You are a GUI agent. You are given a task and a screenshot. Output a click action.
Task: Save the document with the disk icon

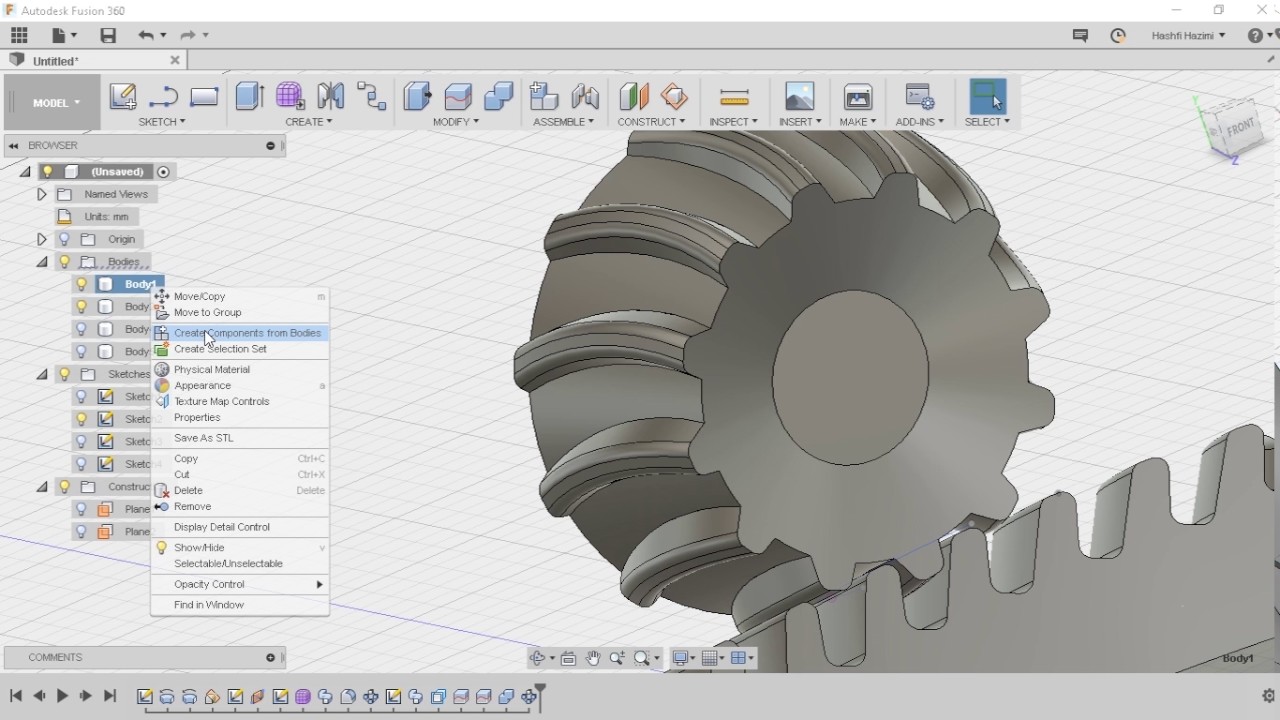click(x=108, y=35)
